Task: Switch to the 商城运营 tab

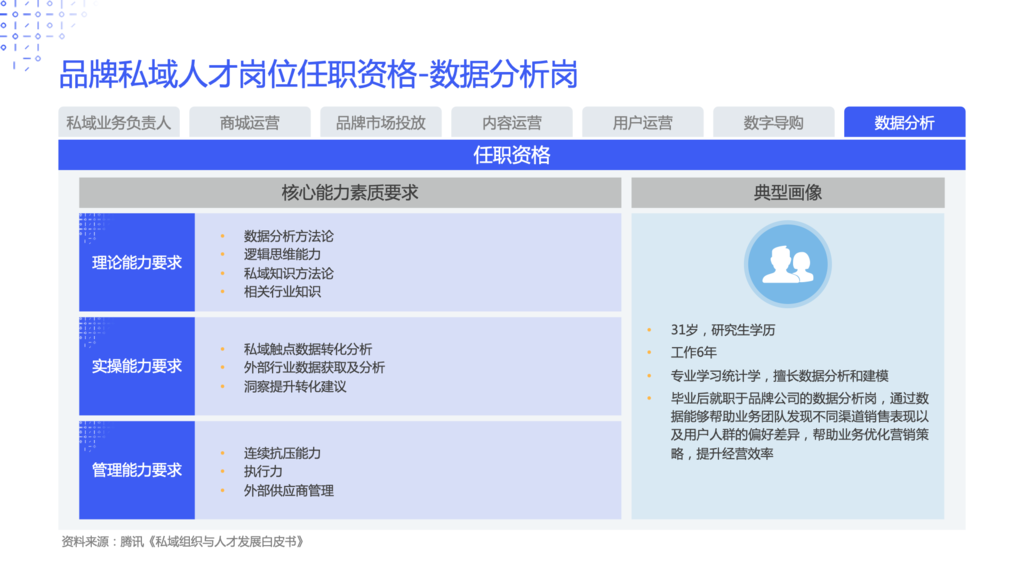Action: click(249, 122)
